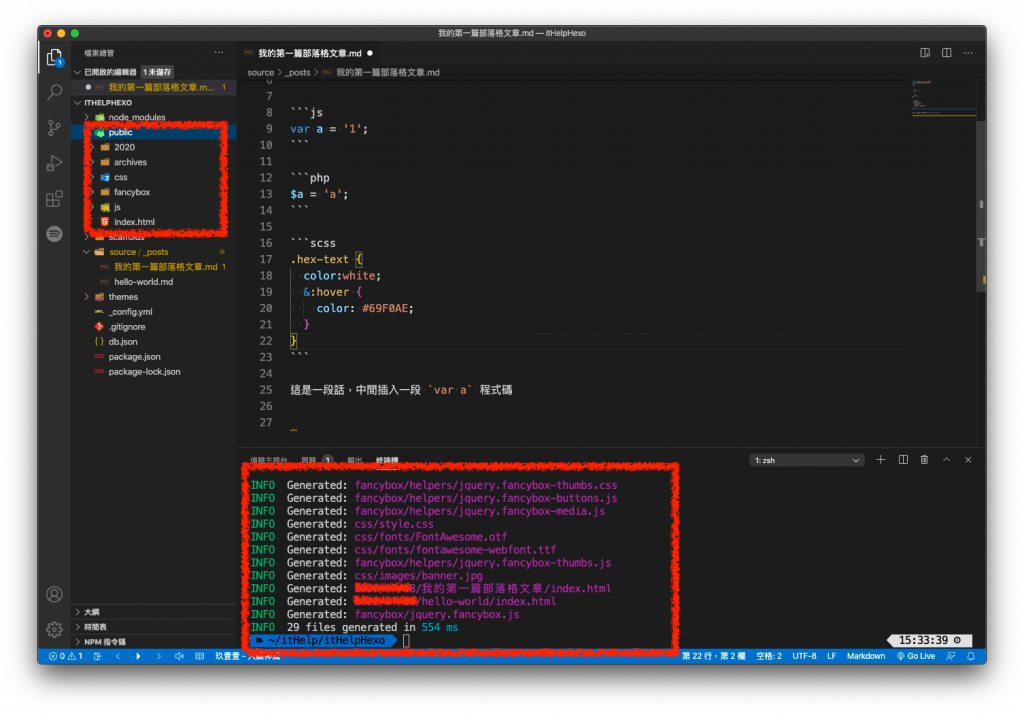Image resolution: width=1024 pixels, height=714 pixels.
Task: Switch to the 問題 problems panel tab
Action: click(309, 461)
